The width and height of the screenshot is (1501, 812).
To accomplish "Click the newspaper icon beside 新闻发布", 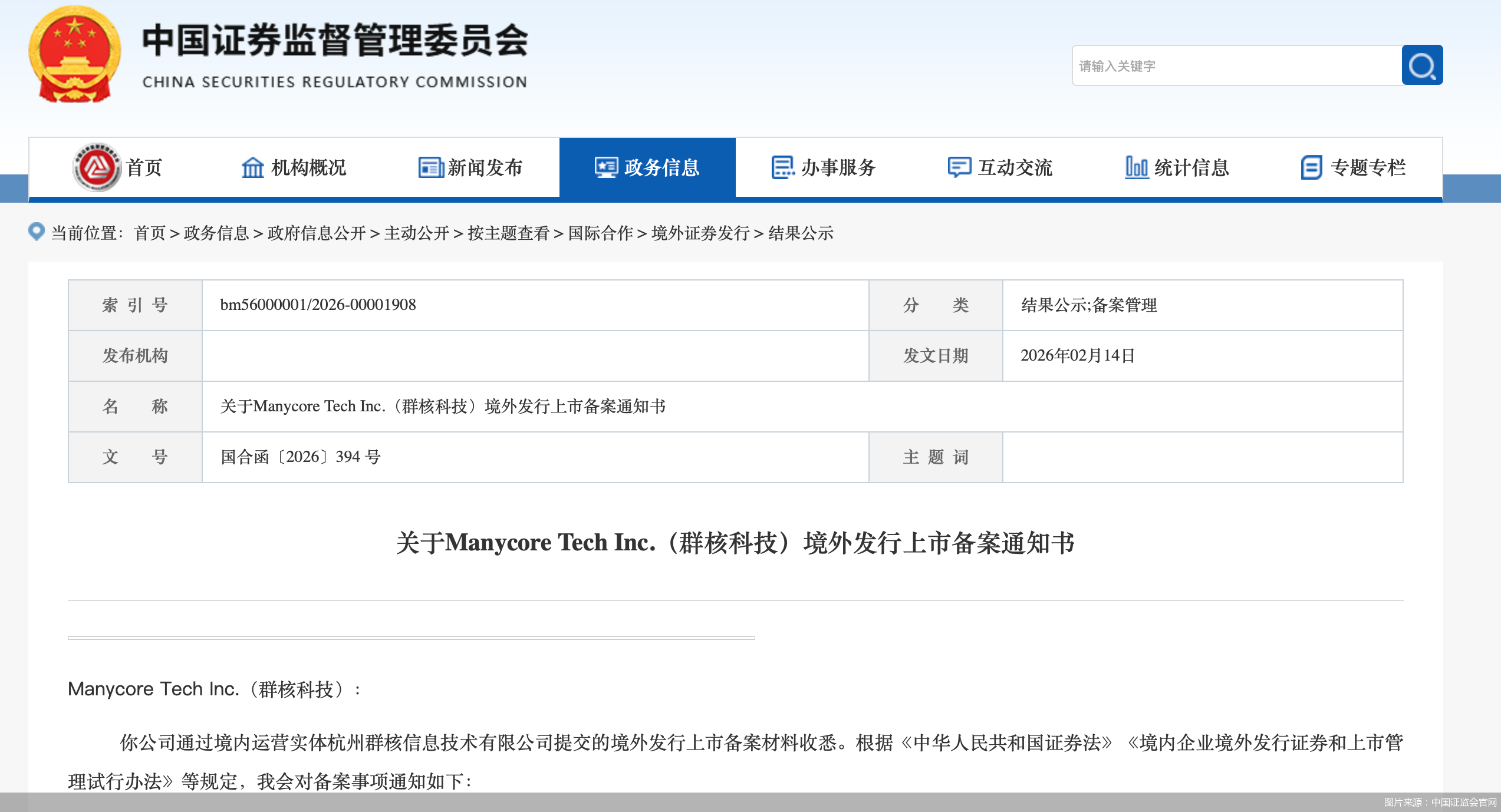I will pyautogui.click(x=430, y=167).
